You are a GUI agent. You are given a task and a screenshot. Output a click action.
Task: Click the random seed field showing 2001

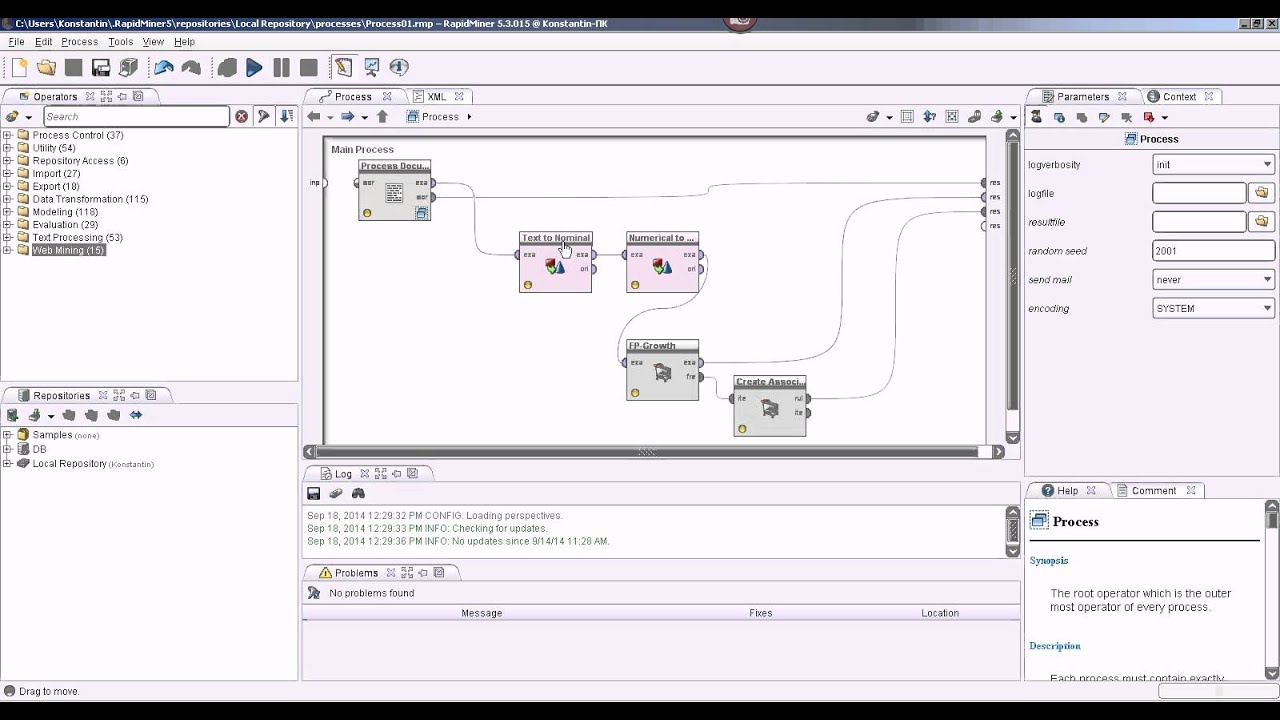click(1214, 251)
